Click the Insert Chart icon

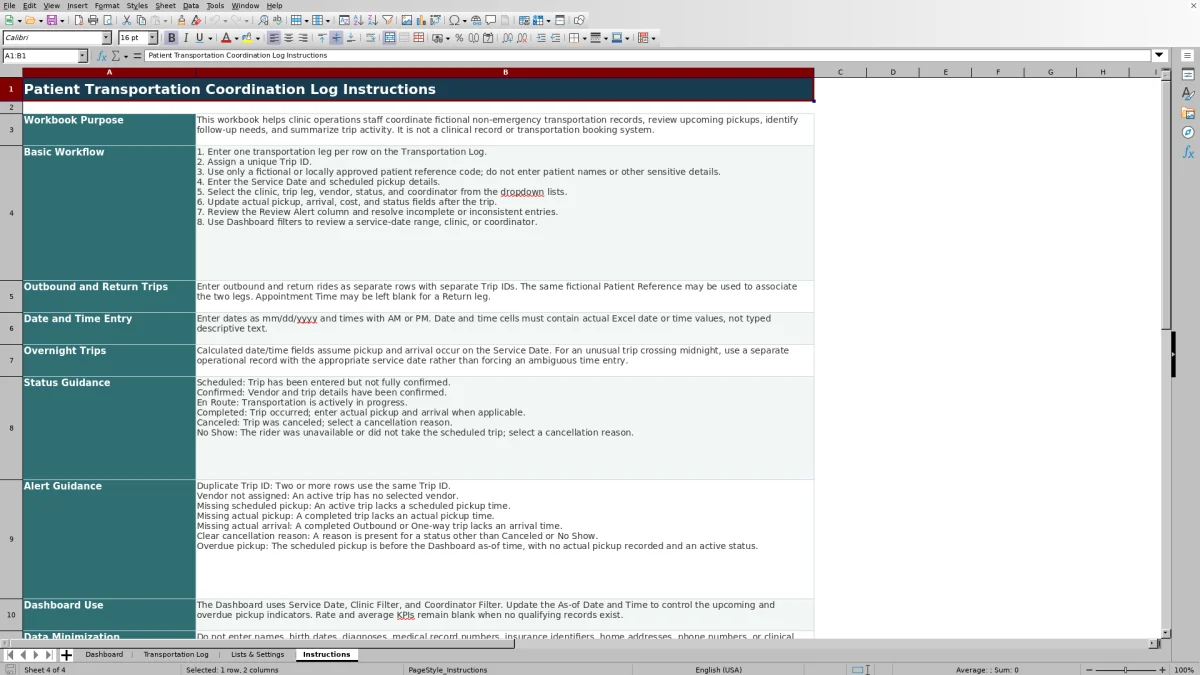(x=421, y=20)
